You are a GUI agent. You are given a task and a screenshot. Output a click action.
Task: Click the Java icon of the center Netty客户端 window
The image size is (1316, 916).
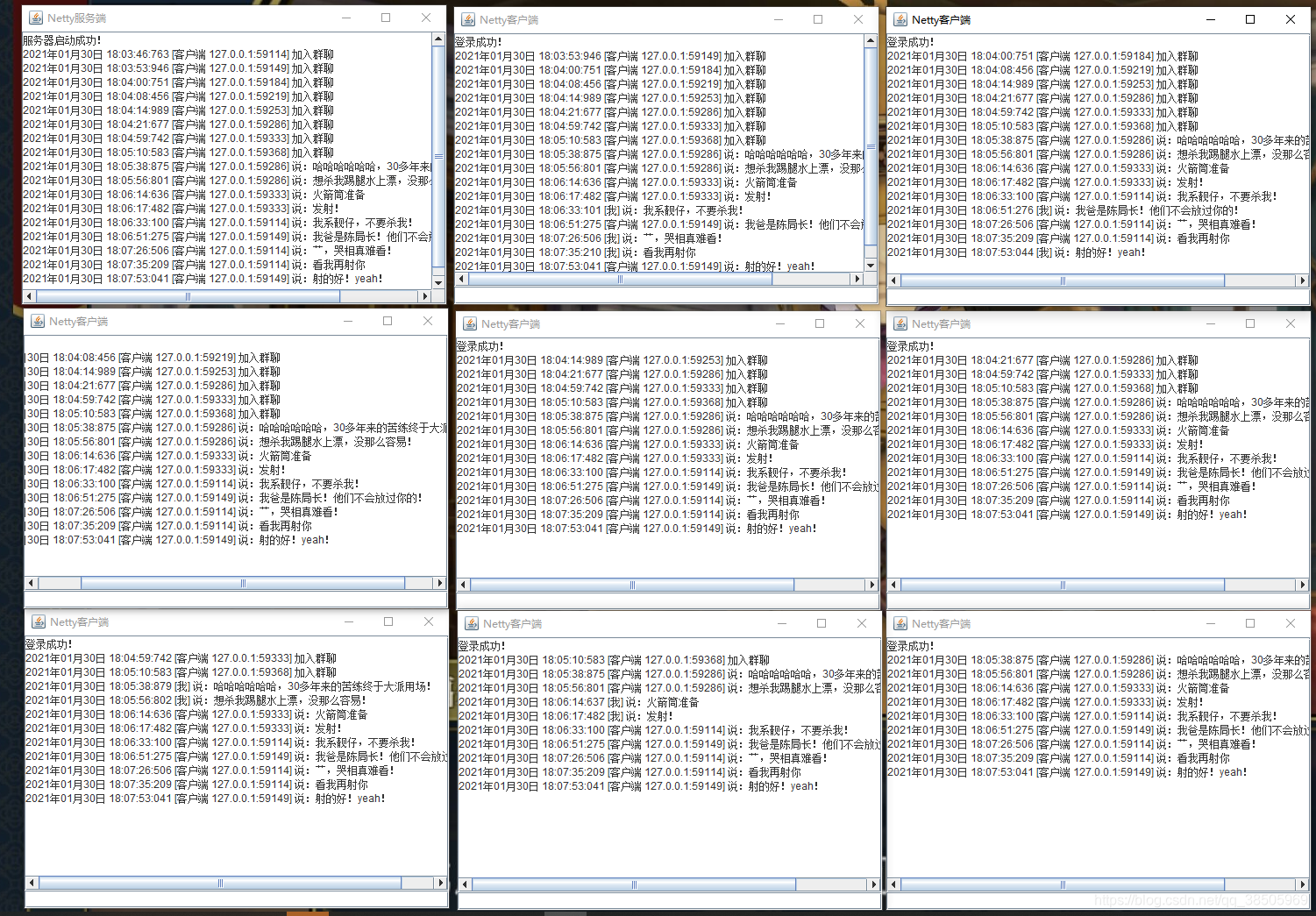(470, 323)
